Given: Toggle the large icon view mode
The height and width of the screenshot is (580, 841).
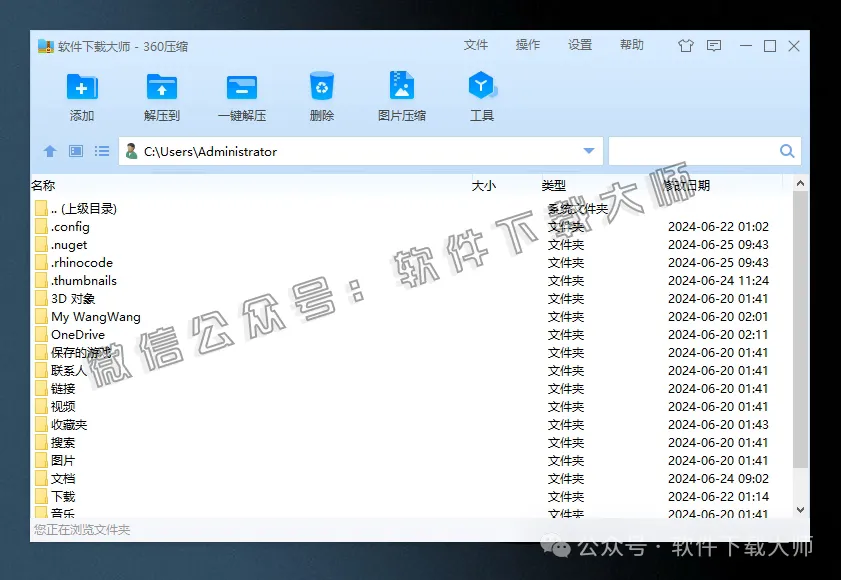Looking at the screenshot, I should pos(75,151).
